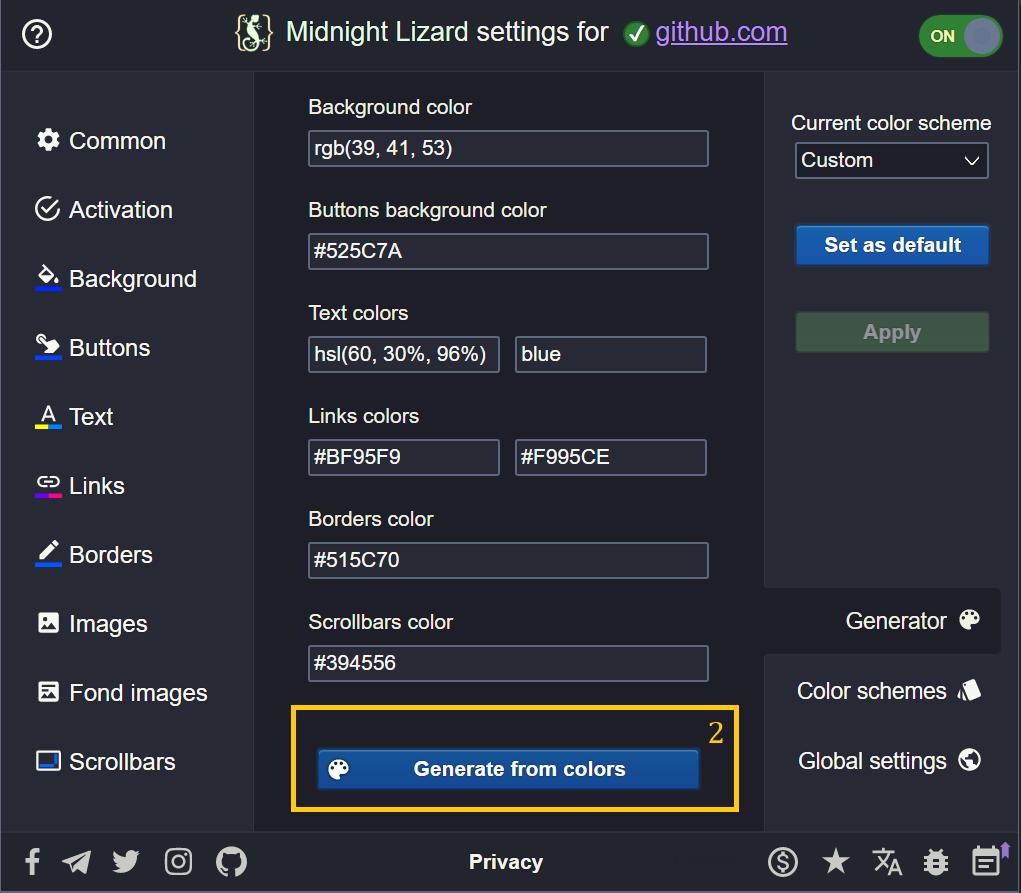The width and height of the screenshot is (1021, 893).
Task: Click the Global settings globe icon
Action: click(969, 759)
